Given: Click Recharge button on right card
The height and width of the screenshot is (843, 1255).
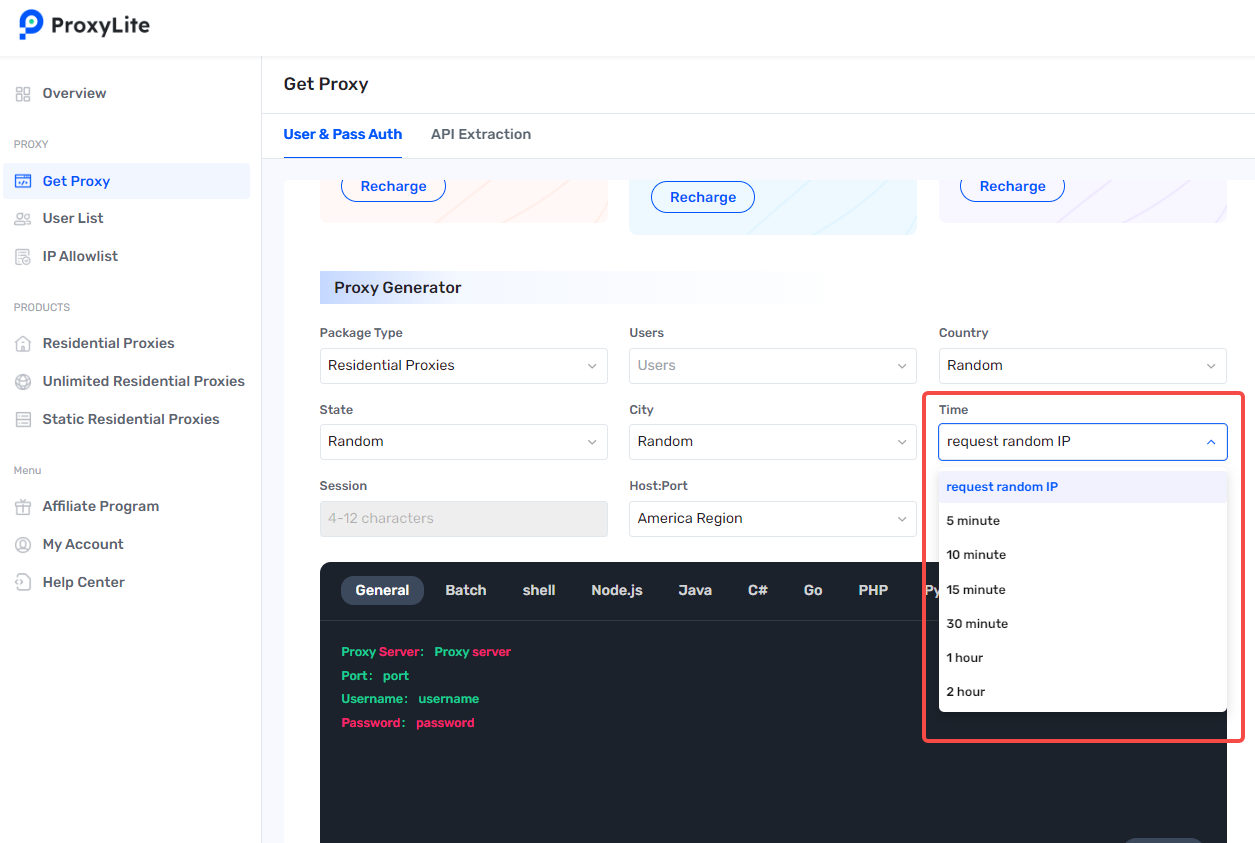Looking at the screenshot, I should click(1012, 187).
